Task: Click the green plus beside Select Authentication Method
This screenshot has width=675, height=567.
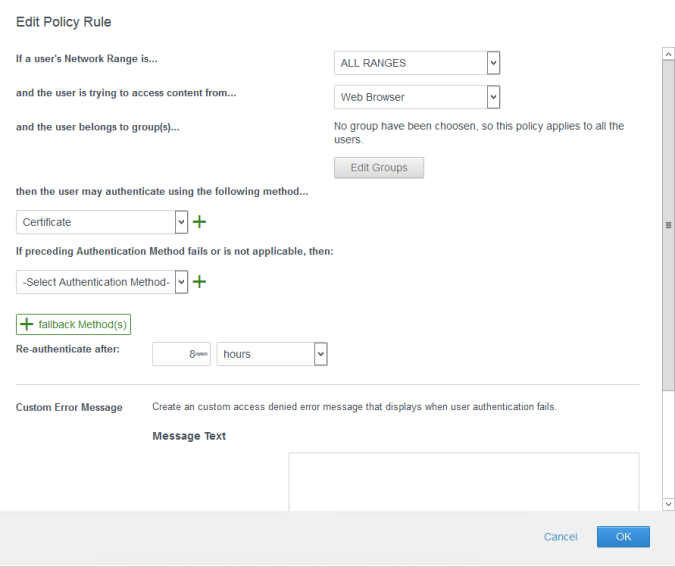Action: (x=199, y=282)
